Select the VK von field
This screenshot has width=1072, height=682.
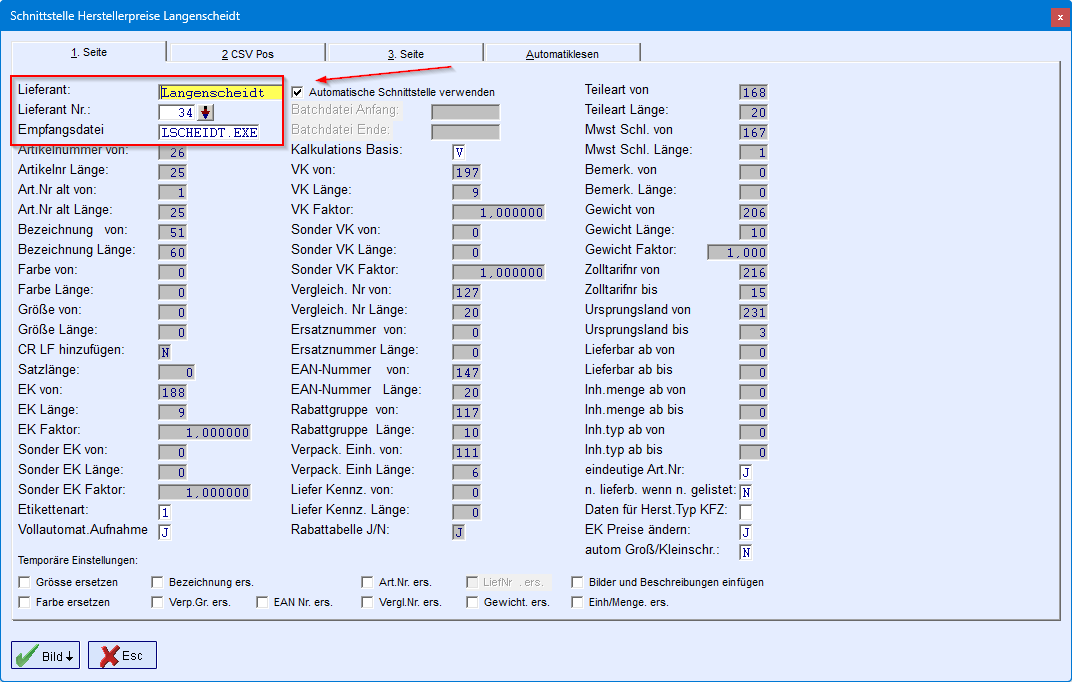pos(467,172)
